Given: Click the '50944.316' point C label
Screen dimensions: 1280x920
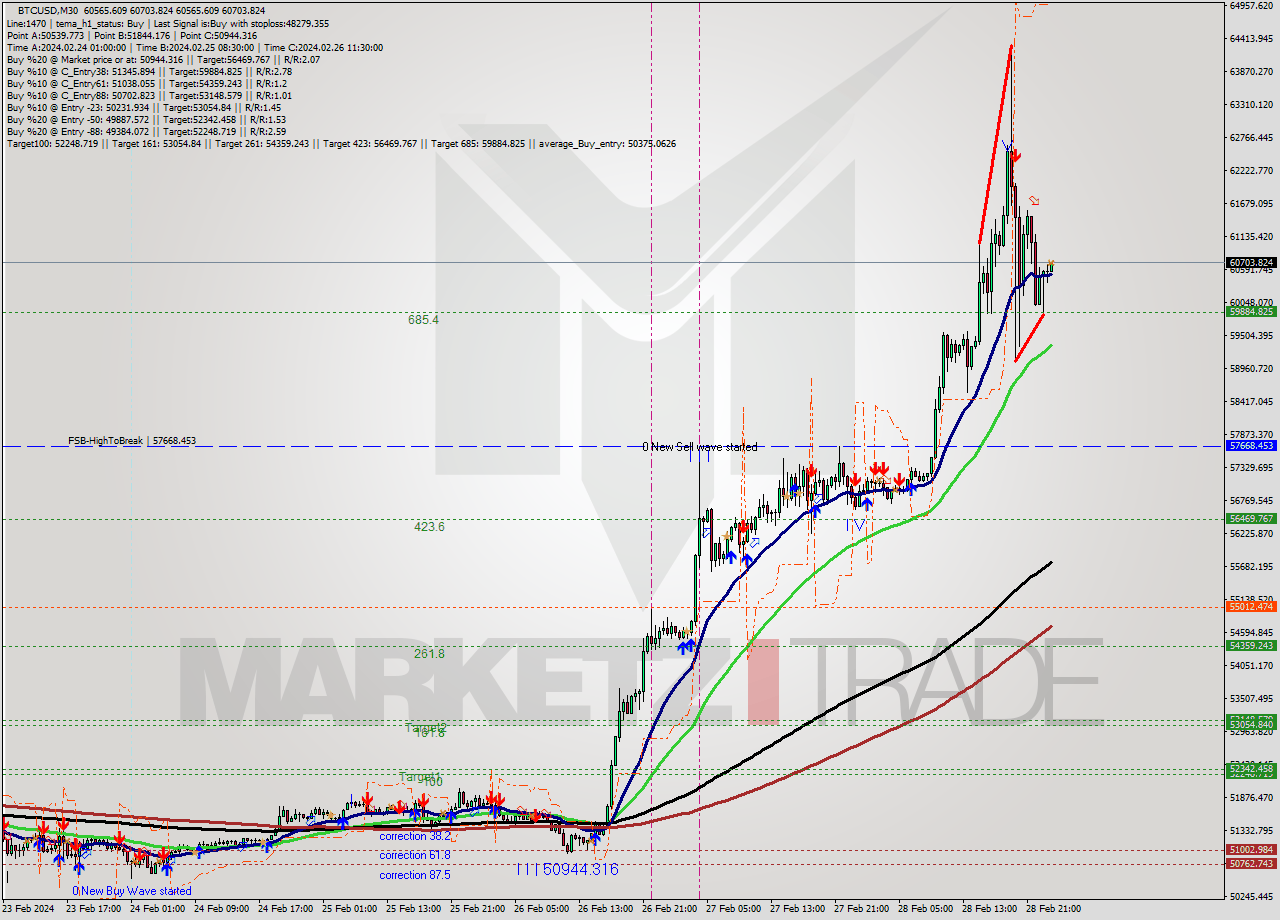Looking at the screenshot, I should coord(580,869).
